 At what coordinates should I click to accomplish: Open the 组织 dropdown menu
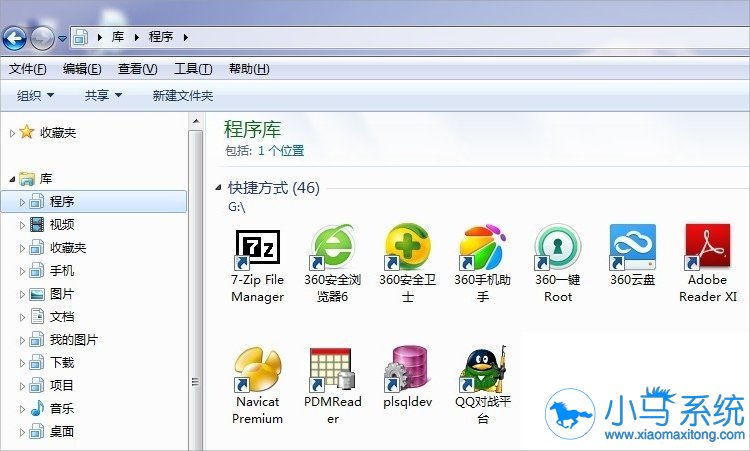tap(35, 96)
